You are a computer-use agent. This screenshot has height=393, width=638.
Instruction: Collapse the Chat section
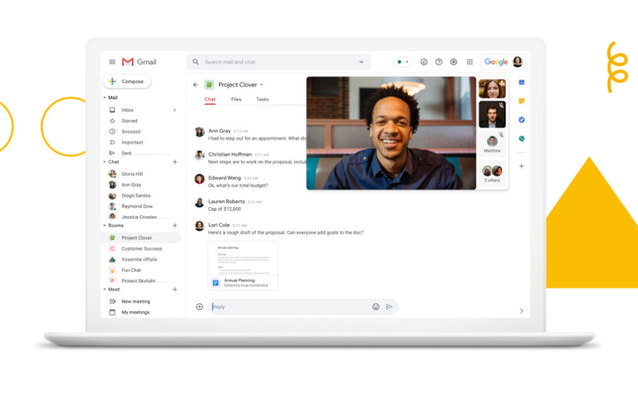(x=105, y=162)
